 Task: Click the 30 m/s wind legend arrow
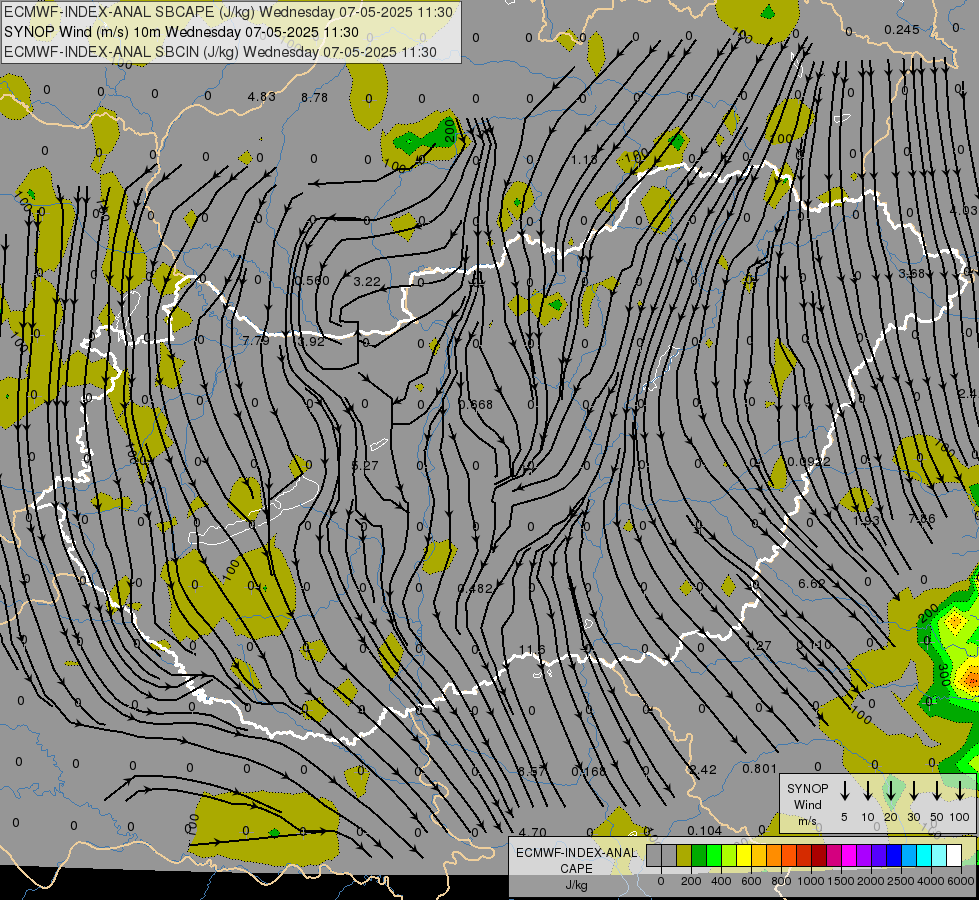913,791
